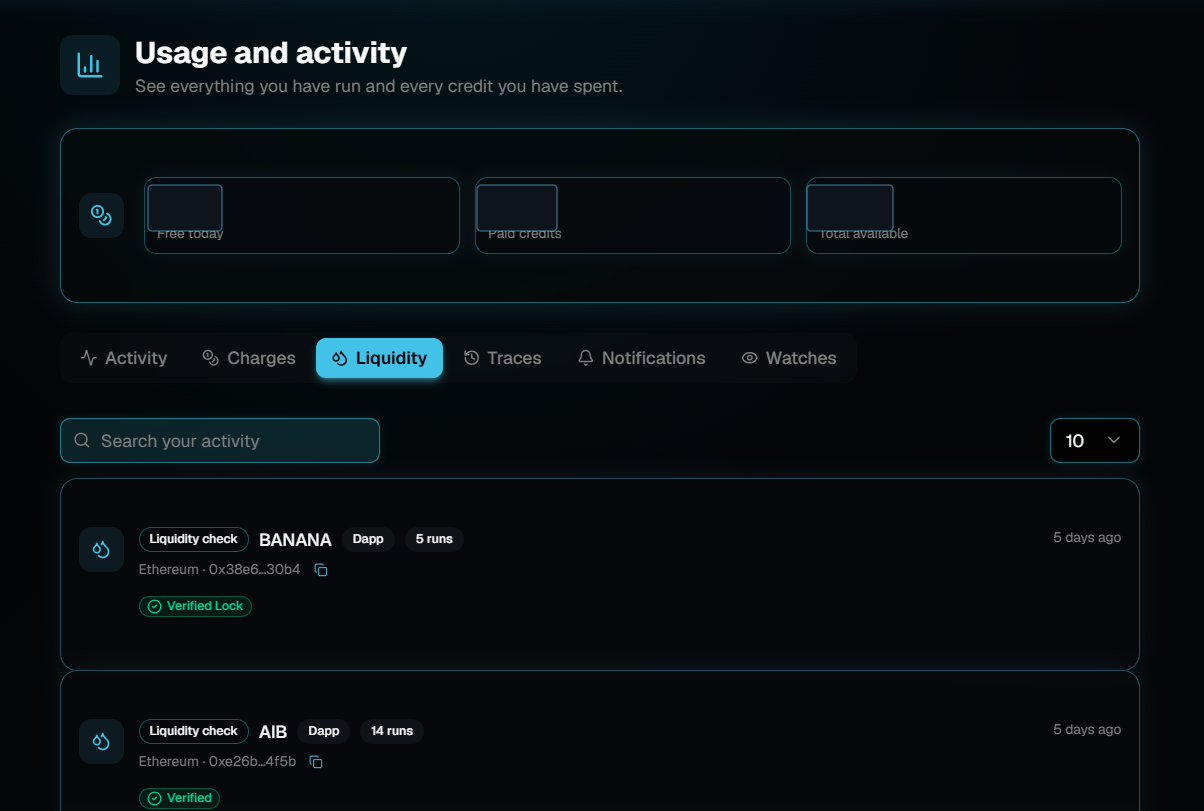Click the Liquidity check badge on BANANA row

point(194,539)
